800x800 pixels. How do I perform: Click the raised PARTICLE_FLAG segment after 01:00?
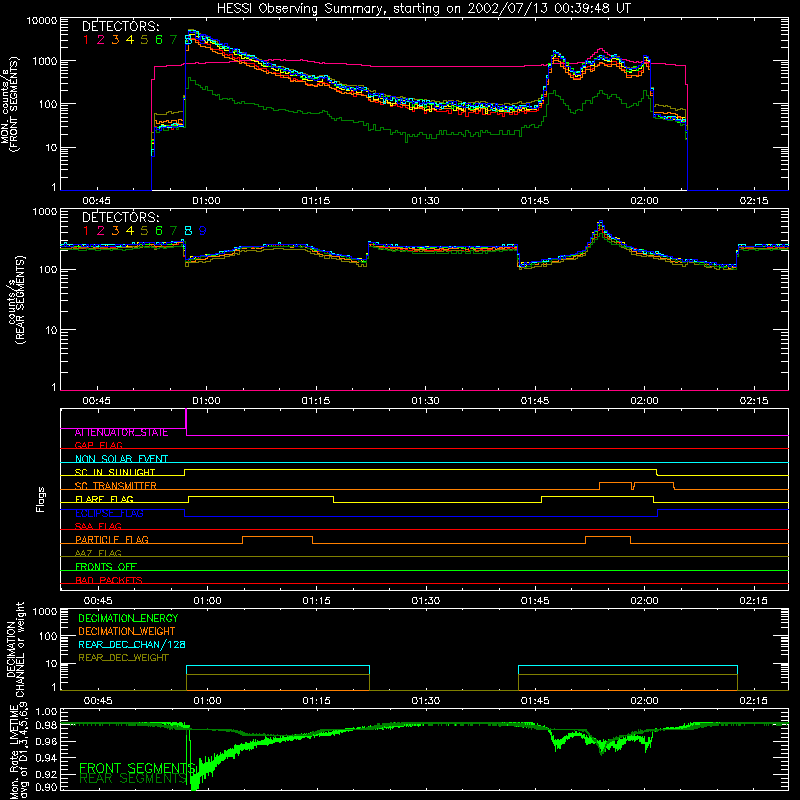point(278,537)
